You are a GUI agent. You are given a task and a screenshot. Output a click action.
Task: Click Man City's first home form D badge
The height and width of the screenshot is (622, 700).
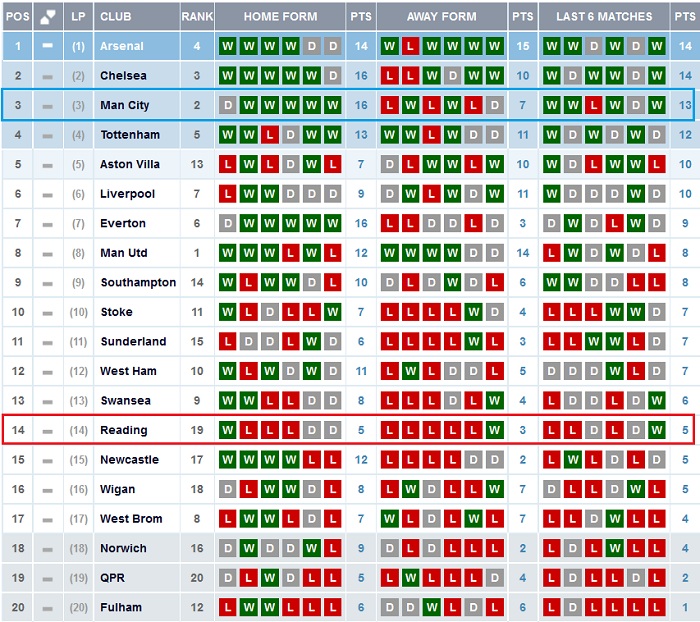click(x=228, y=105)
